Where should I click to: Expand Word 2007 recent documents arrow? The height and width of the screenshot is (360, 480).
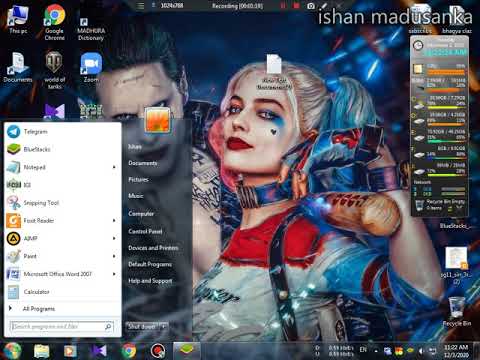point(114,274)
